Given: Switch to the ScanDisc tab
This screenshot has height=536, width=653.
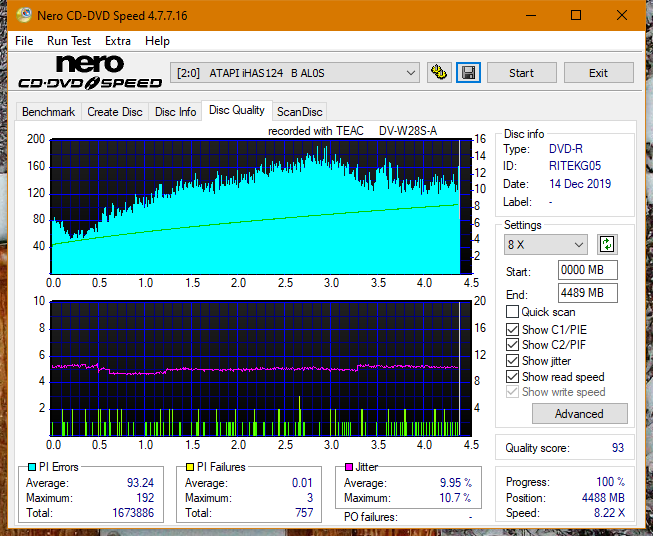Looking at the screenshot, I should tap(299, 112).
